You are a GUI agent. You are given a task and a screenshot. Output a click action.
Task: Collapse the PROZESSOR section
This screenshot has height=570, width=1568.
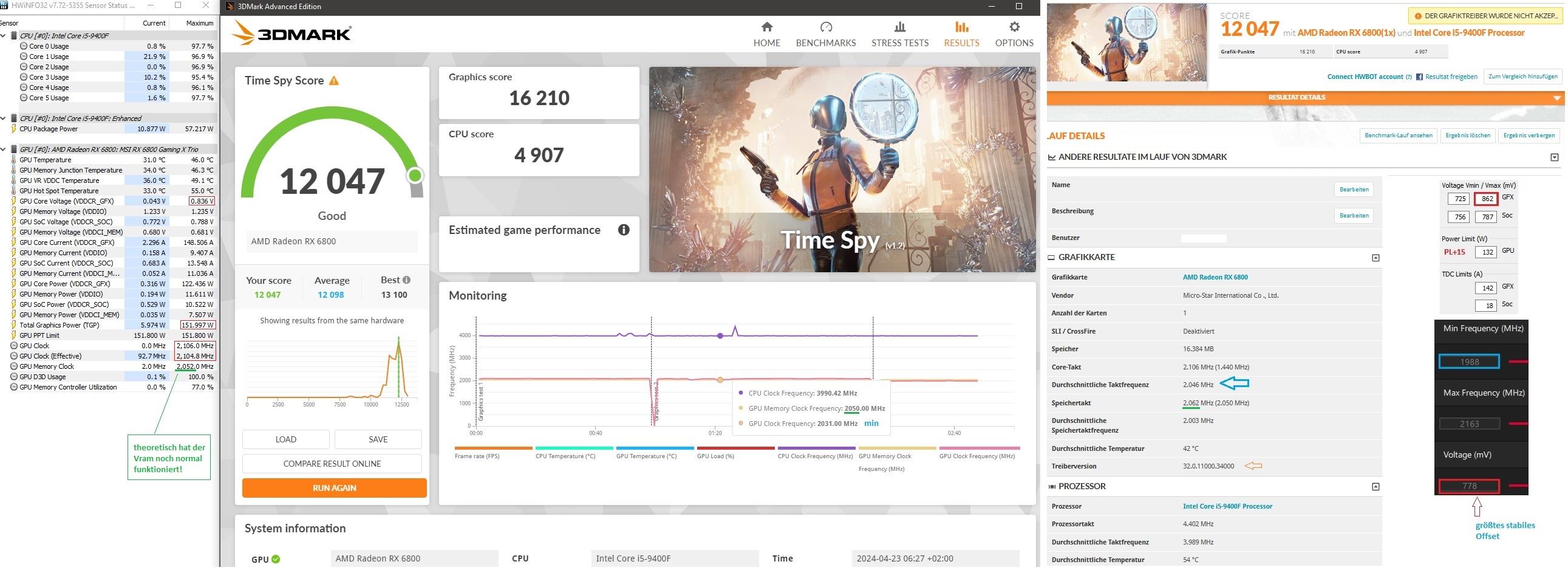point(1375,487)
